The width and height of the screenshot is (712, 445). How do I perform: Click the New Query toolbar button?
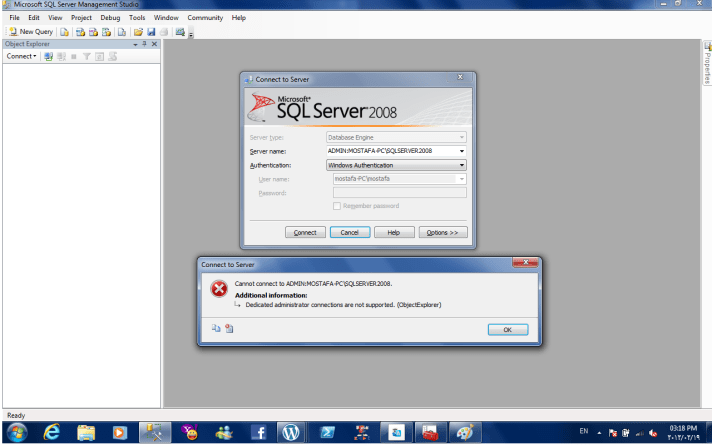point(31,32)
